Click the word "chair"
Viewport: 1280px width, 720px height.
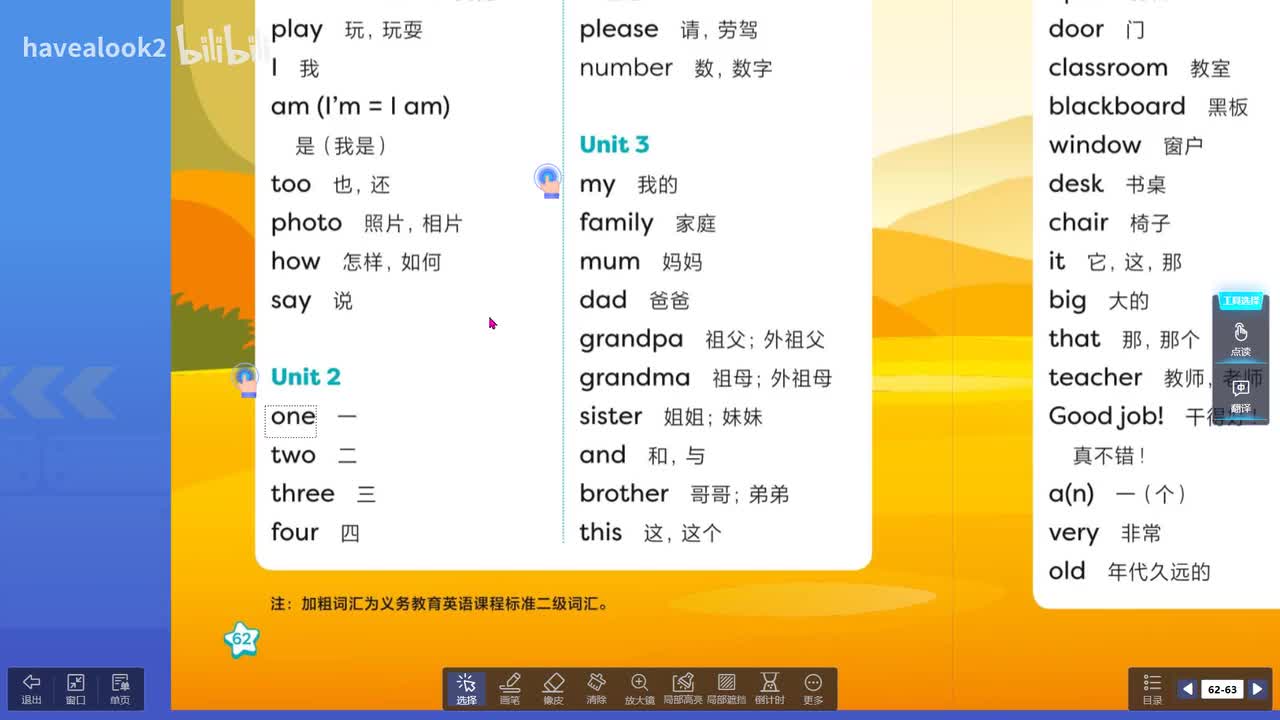[1078, 222]
